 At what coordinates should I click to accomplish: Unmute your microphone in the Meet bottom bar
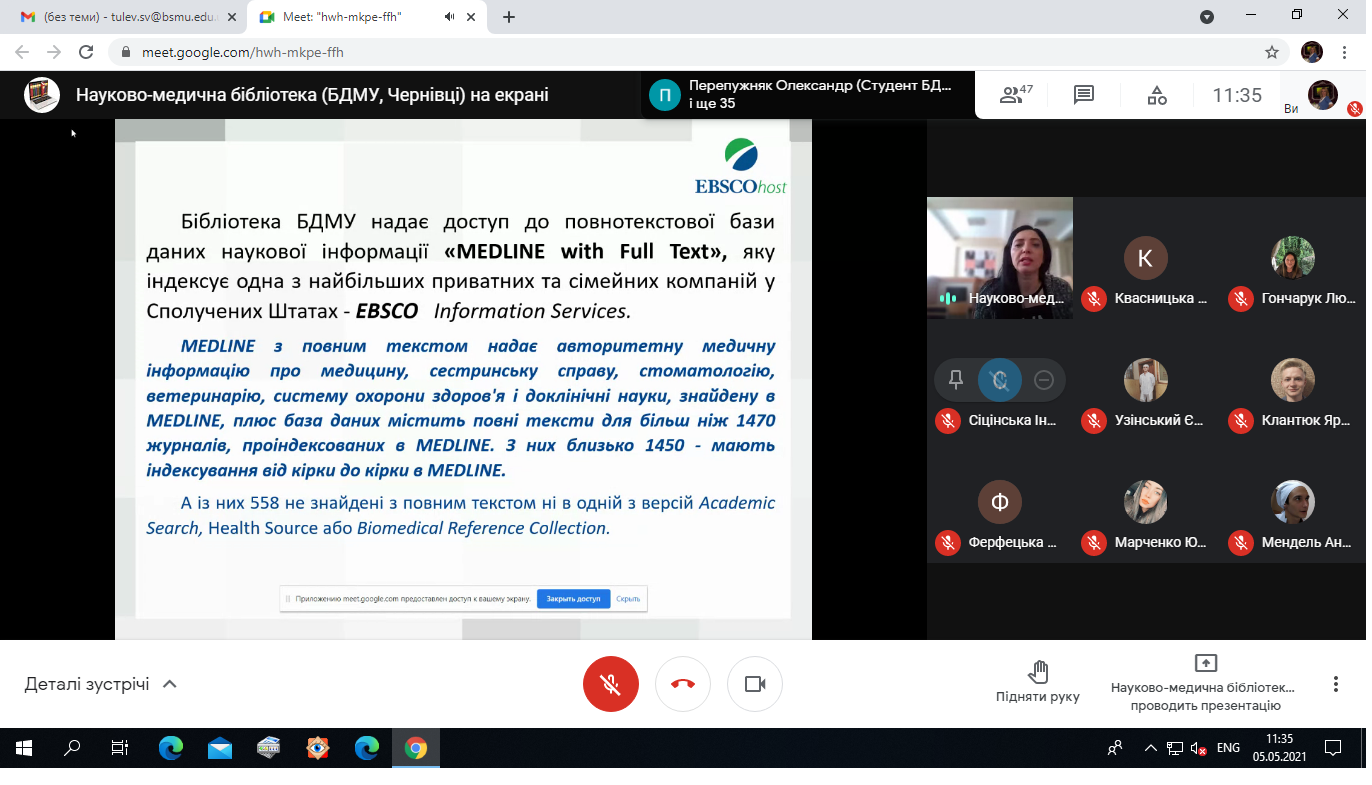click(x=611, y=684)
